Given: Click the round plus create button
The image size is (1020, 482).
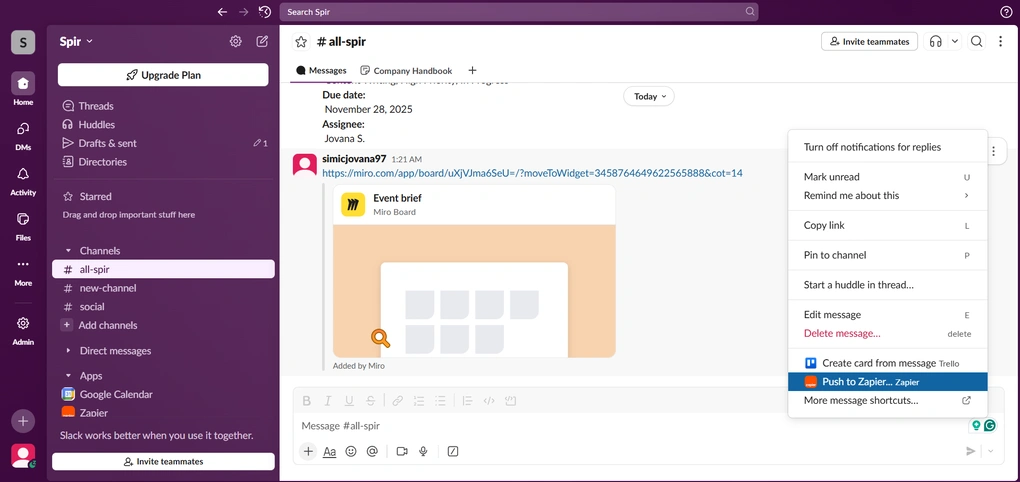Looking at the screenshot, I should click(x=23, y=421).
